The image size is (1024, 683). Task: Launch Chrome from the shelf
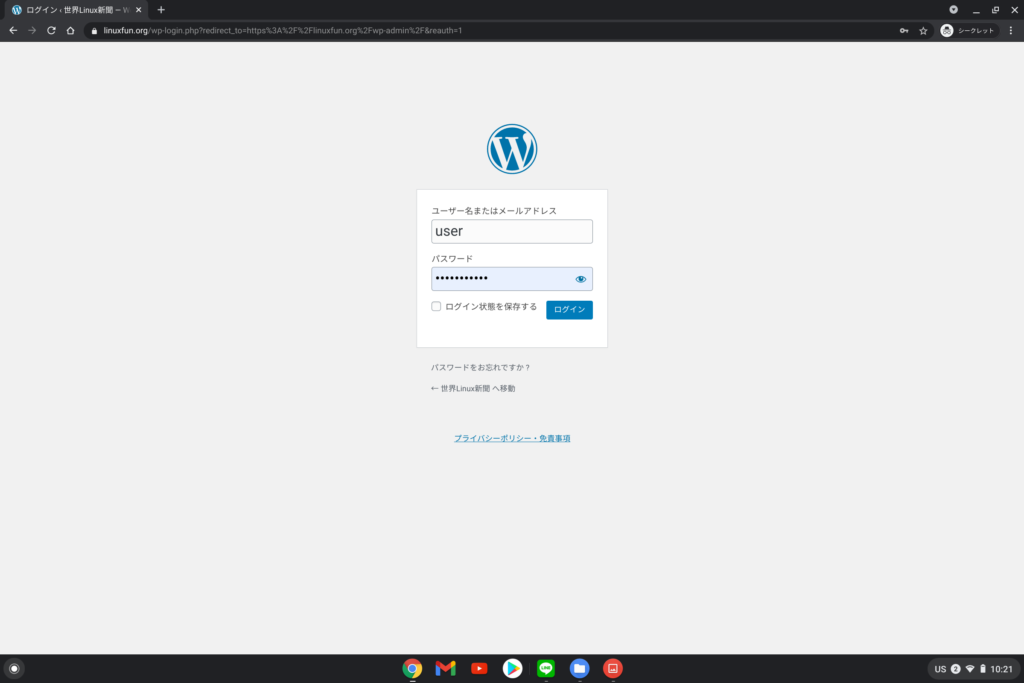412,669
